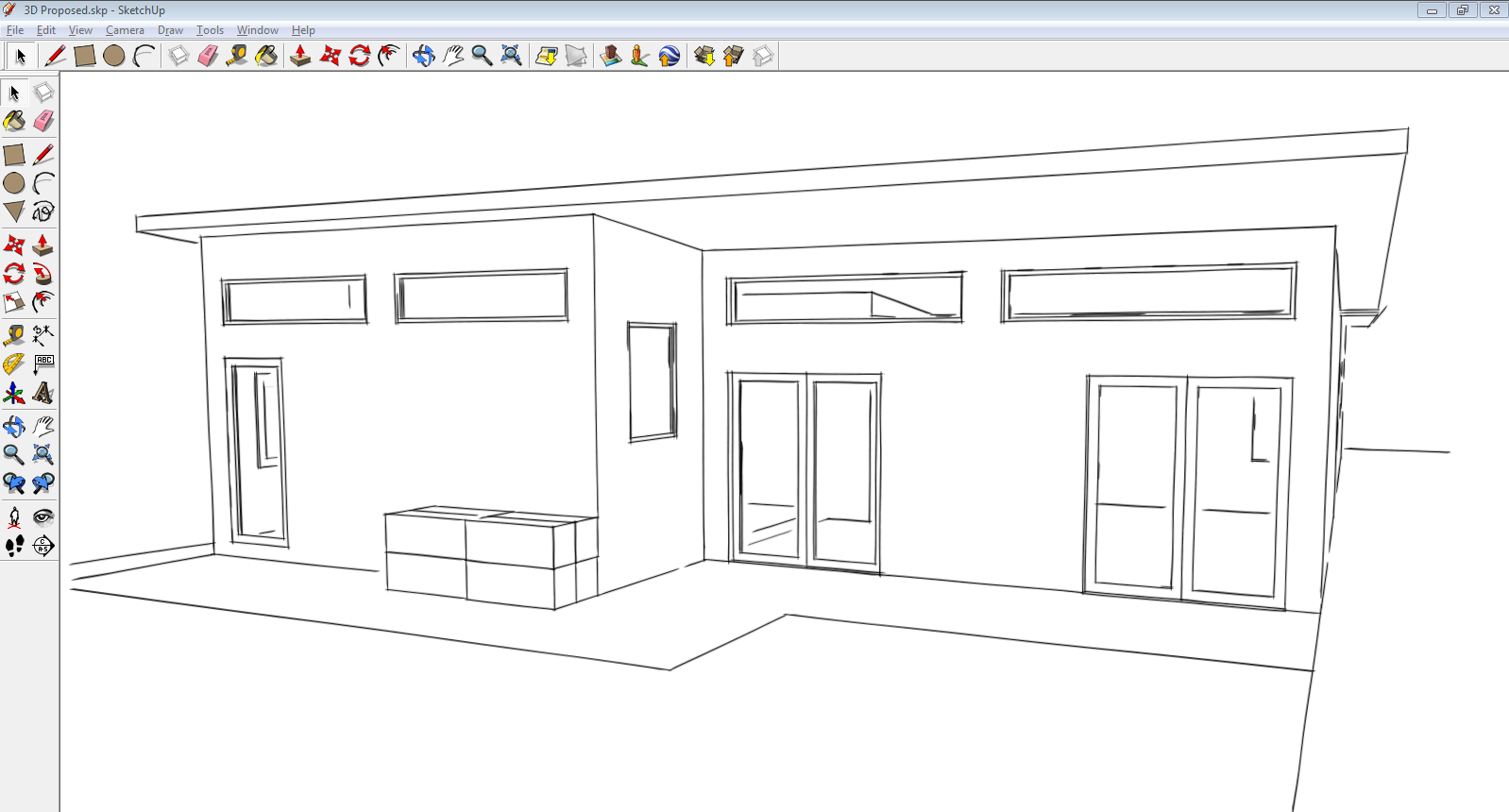Pick the Offset tool in the left palette

pyautogui.click(x=43, y=302)
